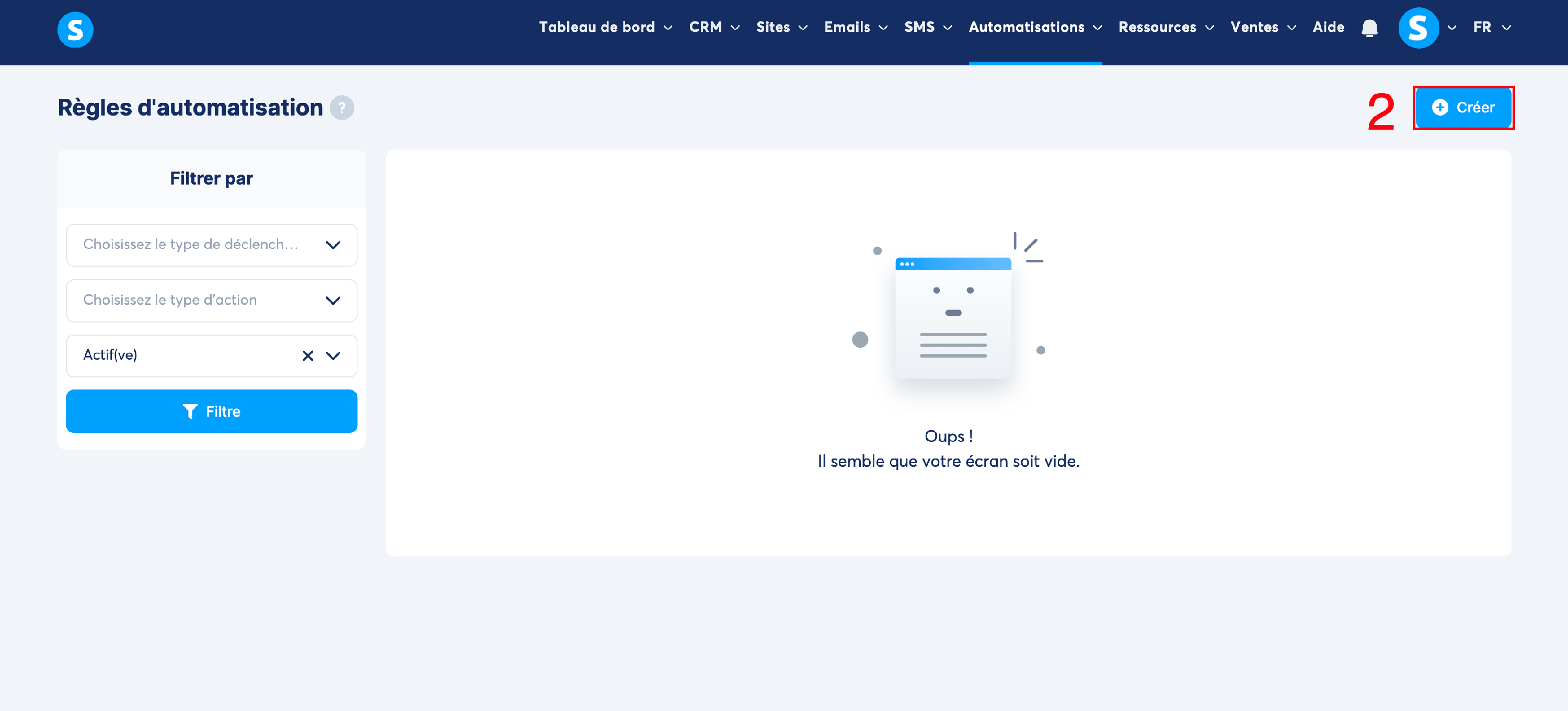Expand the profile menu chevron

pyautogui.click(x=1452, y=28)
